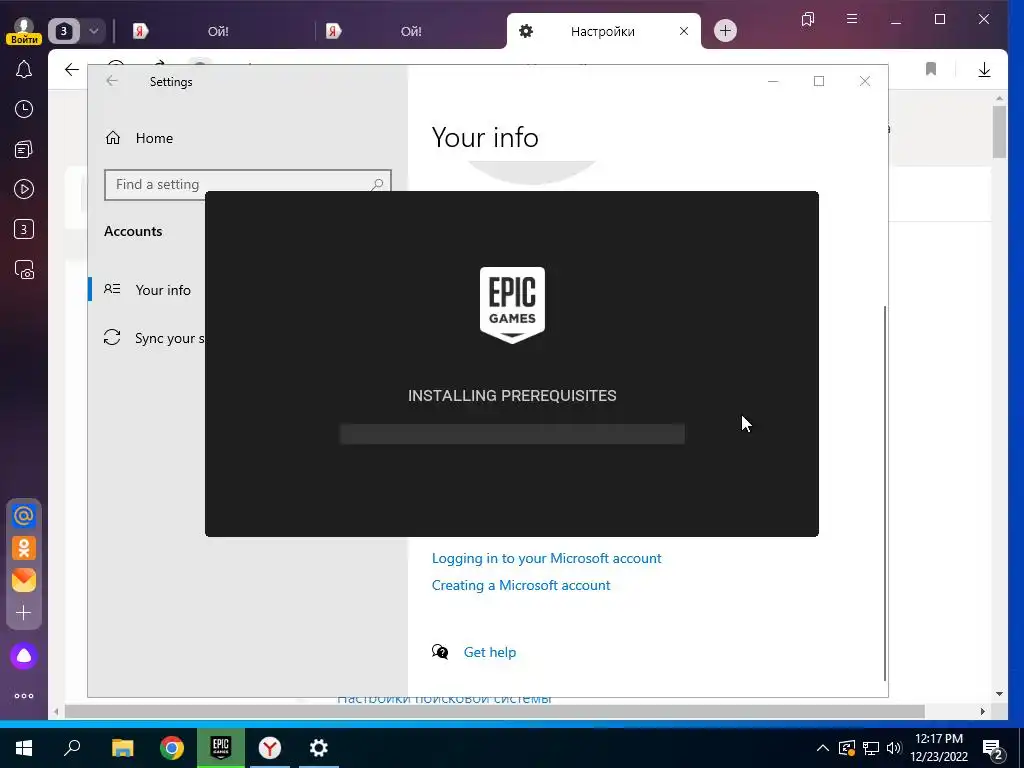The image size is (1024, 768).
Task: Open browser history clock icon
Action: click(24, 109)
